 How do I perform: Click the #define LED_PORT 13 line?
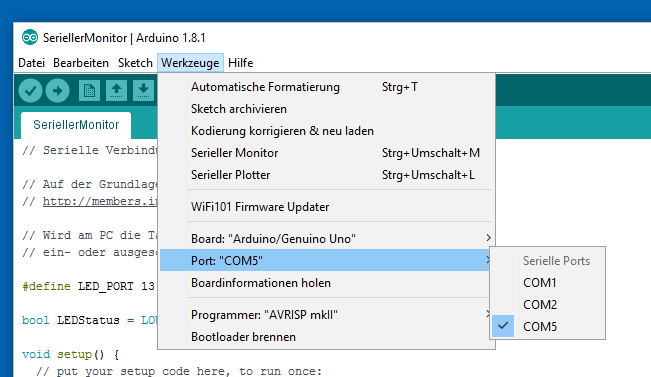click(88, 286)
